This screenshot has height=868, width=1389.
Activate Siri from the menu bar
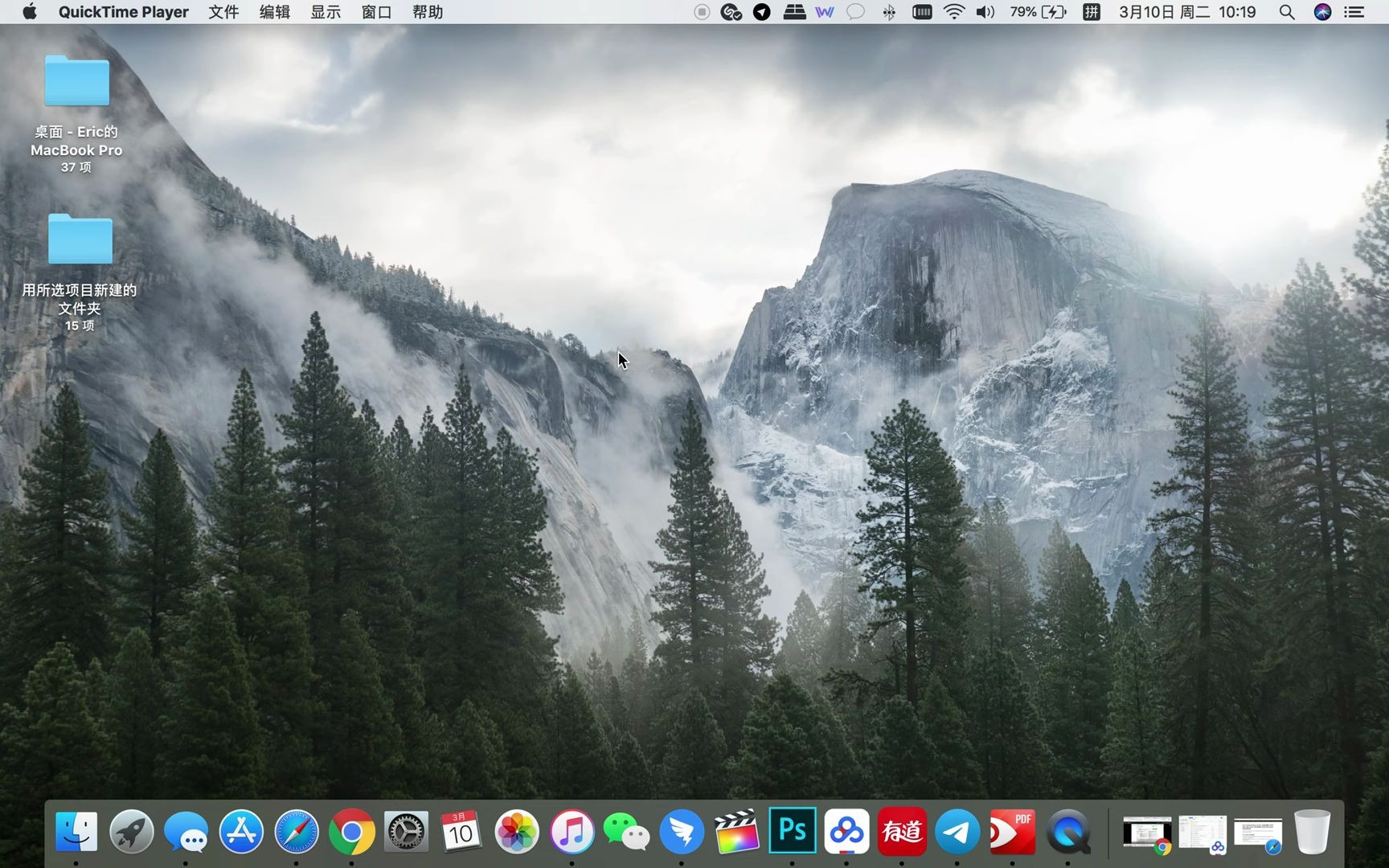coord(1321,12)
